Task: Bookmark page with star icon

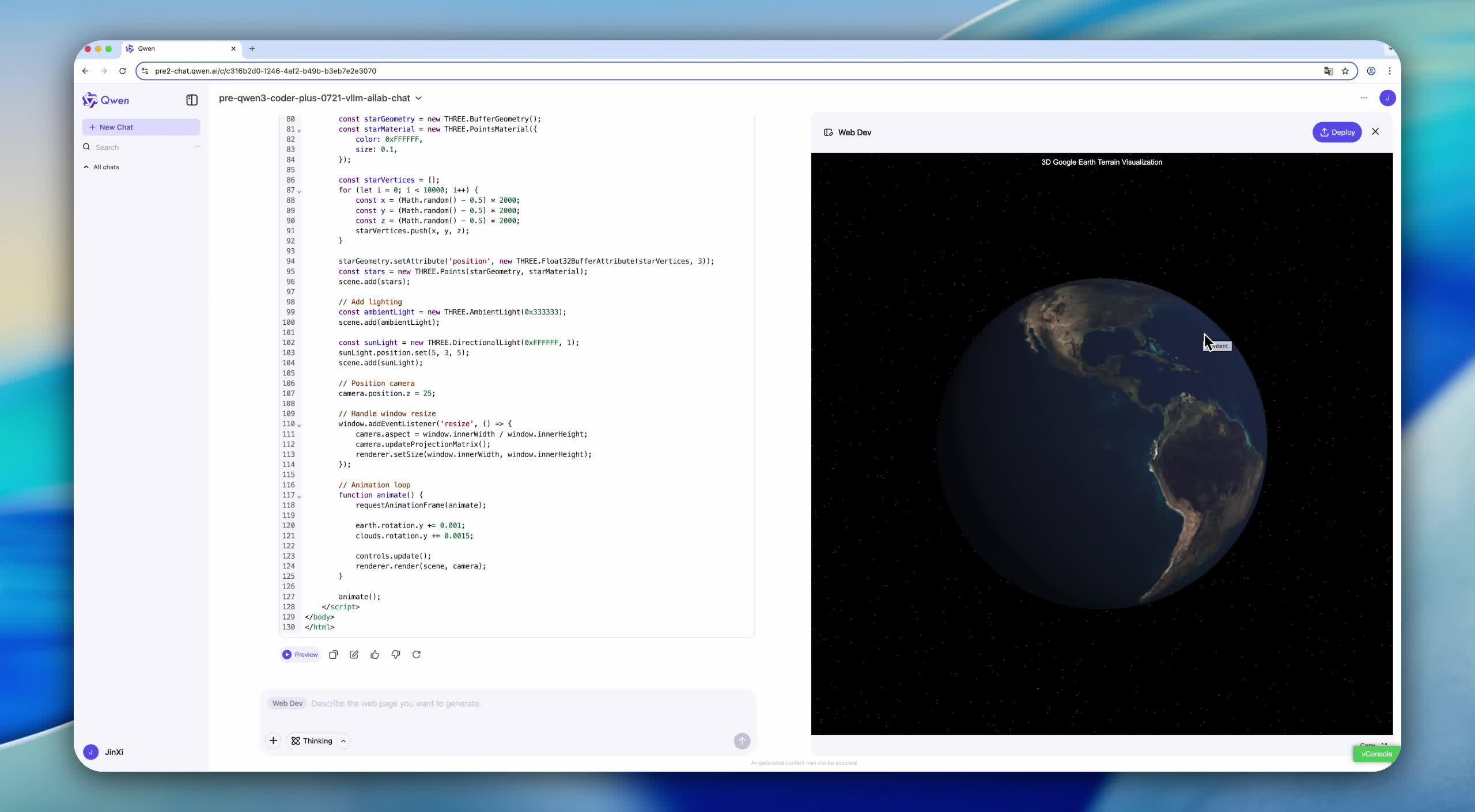Action: tap(1345, 71)
